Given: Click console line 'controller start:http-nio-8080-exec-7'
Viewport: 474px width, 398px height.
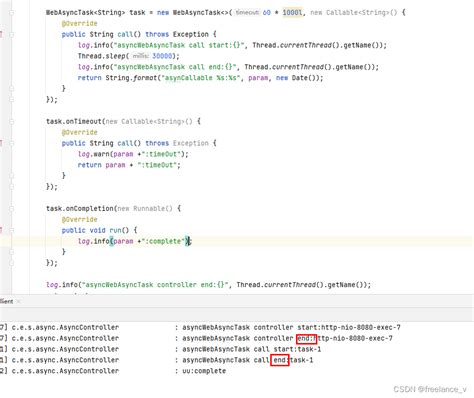Looking at the screenshot, I should click(x=291, y=327).
